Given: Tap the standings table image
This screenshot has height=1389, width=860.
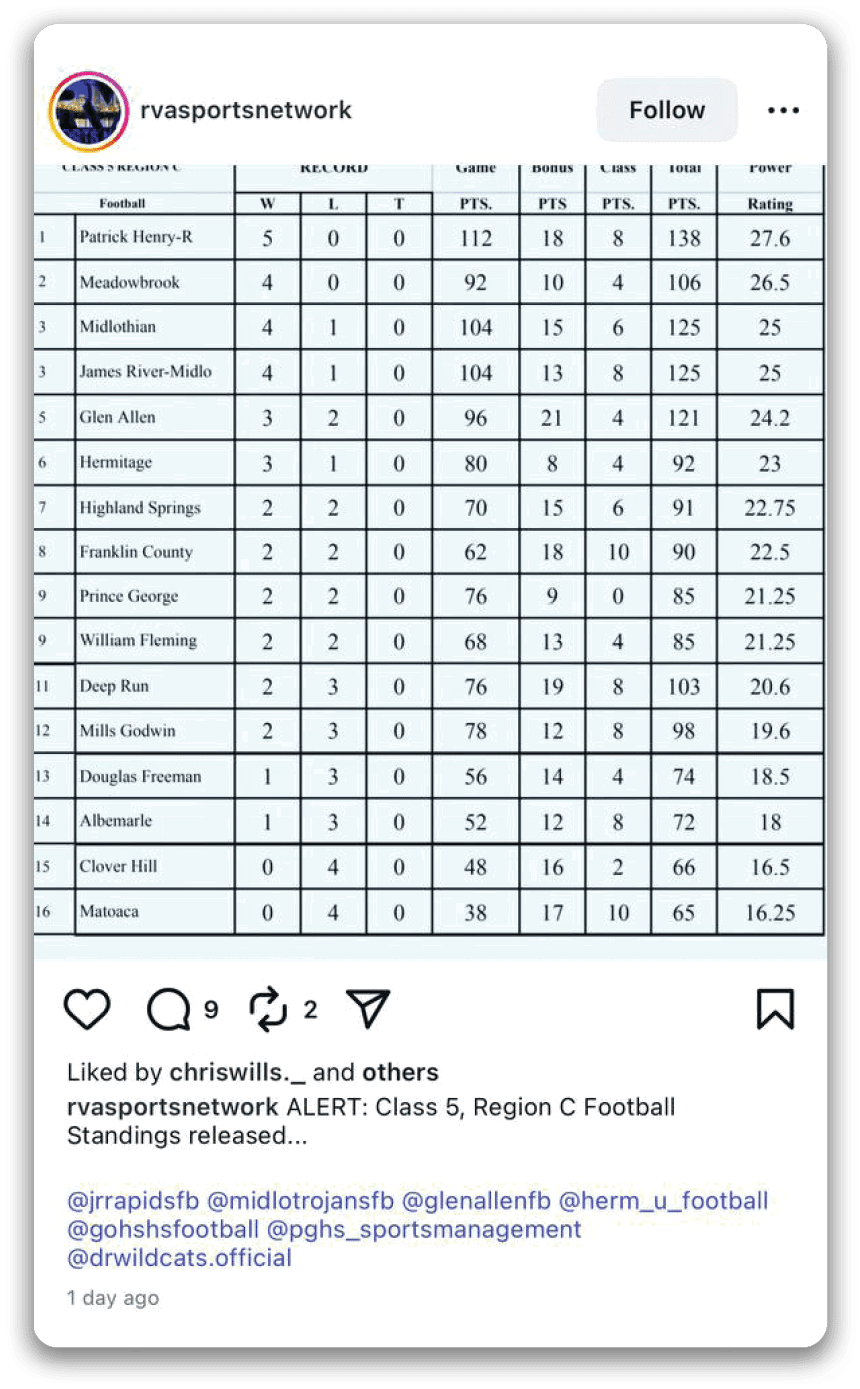Looking at the screenshot, I should point(430,550).
